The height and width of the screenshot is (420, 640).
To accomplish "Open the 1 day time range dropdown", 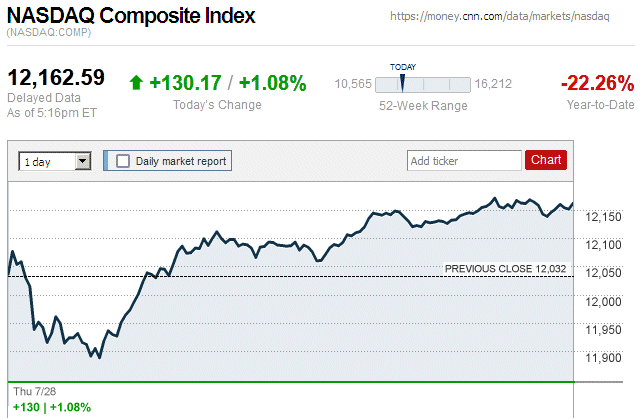I will pos(55,160).
